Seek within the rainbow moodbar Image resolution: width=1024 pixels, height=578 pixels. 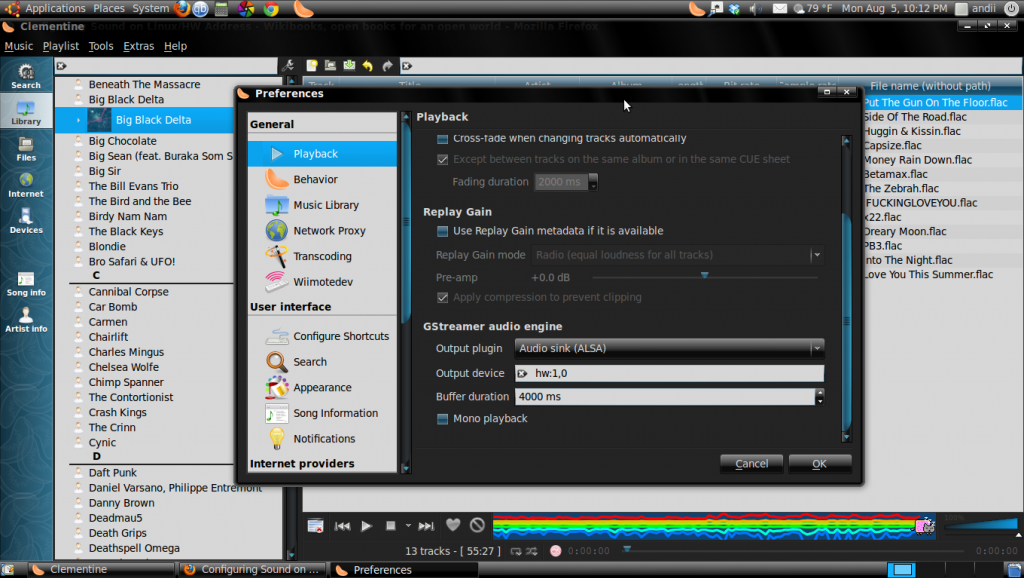click(714, 526)
